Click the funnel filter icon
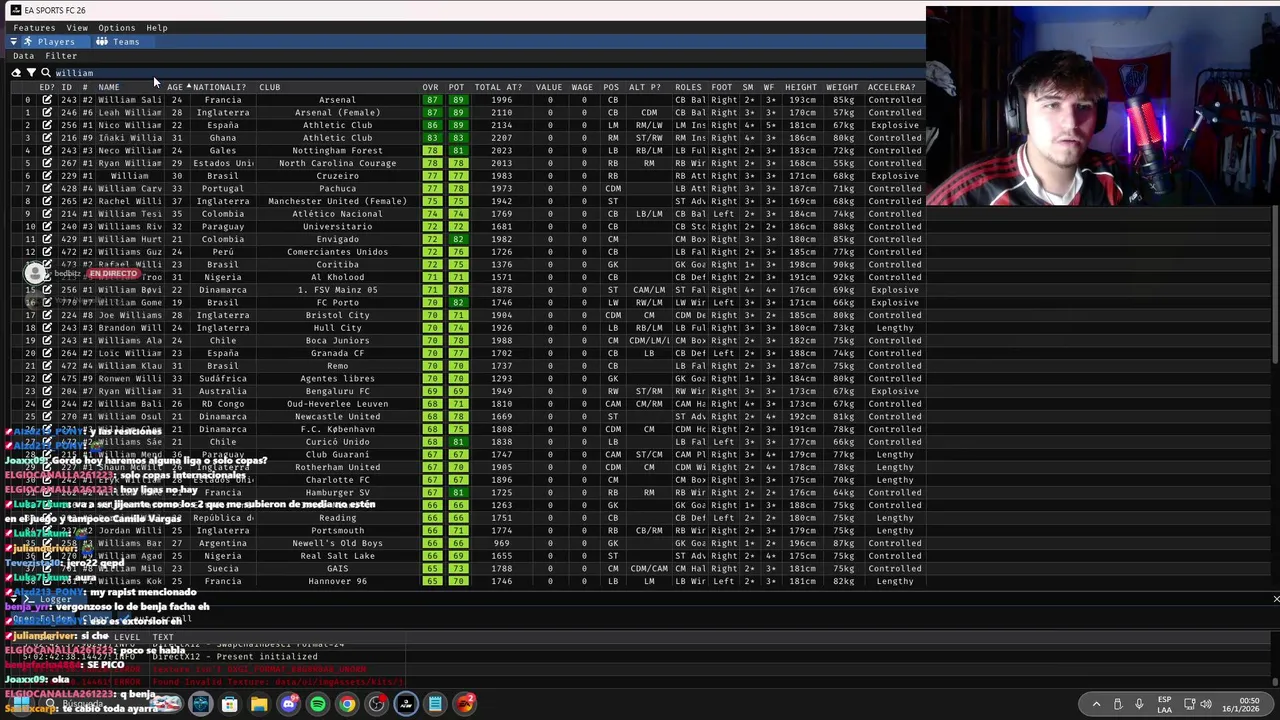Image resolution: width=1280 pixels, height=720 pixels. (31, 73)
